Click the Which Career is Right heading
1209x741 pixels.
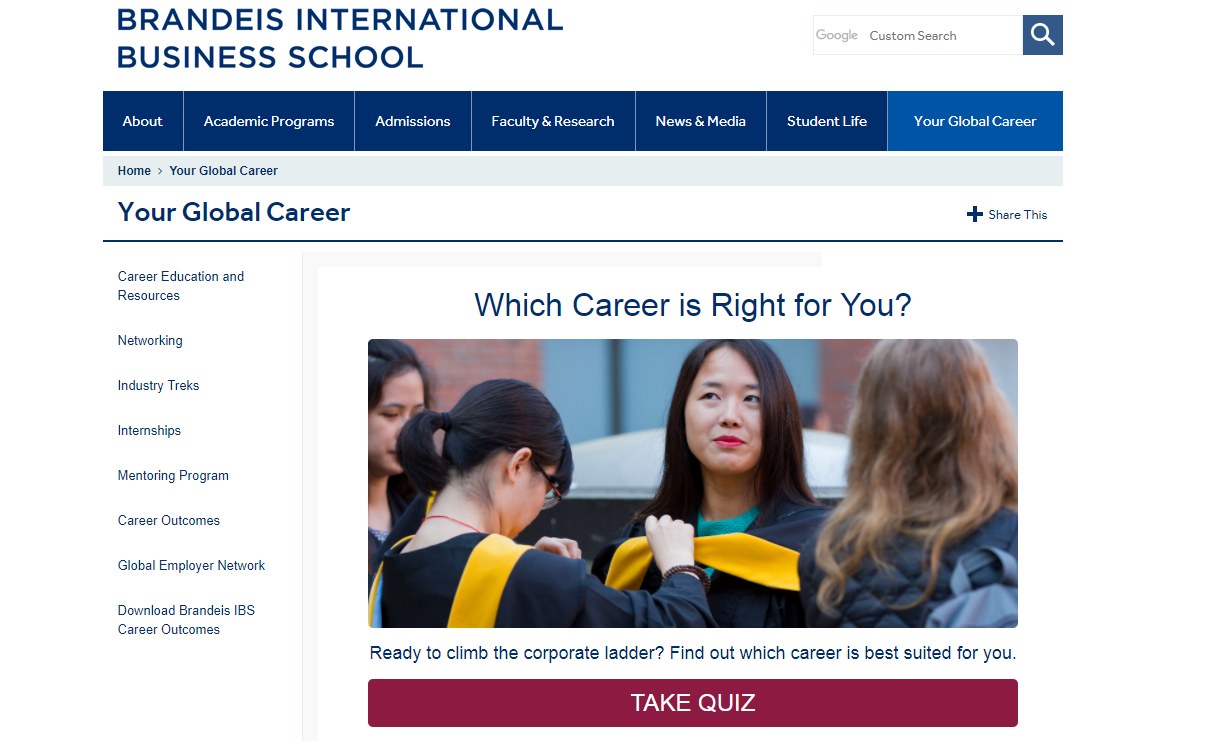693,305
